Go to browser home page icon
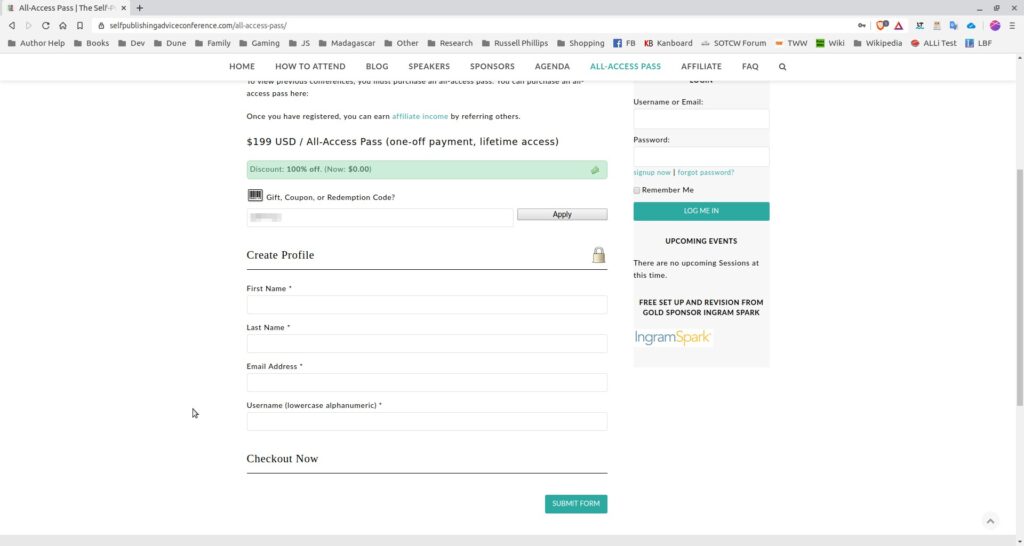The width and height of the screenshot is (1024, 546). (62, 25)
